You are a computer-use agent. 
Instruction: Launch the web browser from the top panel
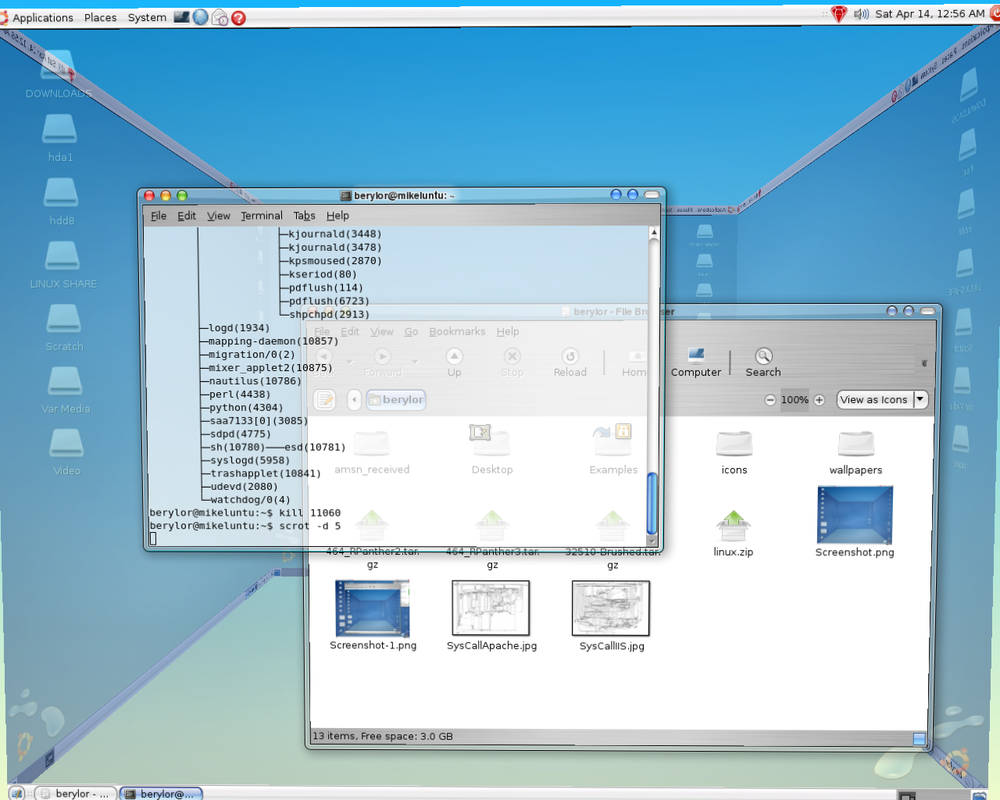[x=200, y=17]
